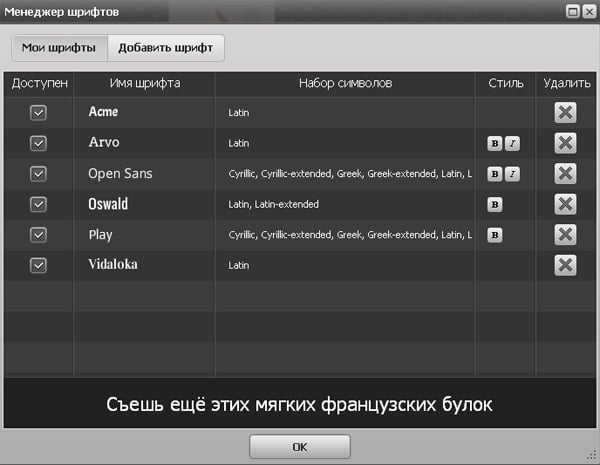The image size is (600, 465).
Task: Open the Мои шрифты tab
Action: click(59, 48)
